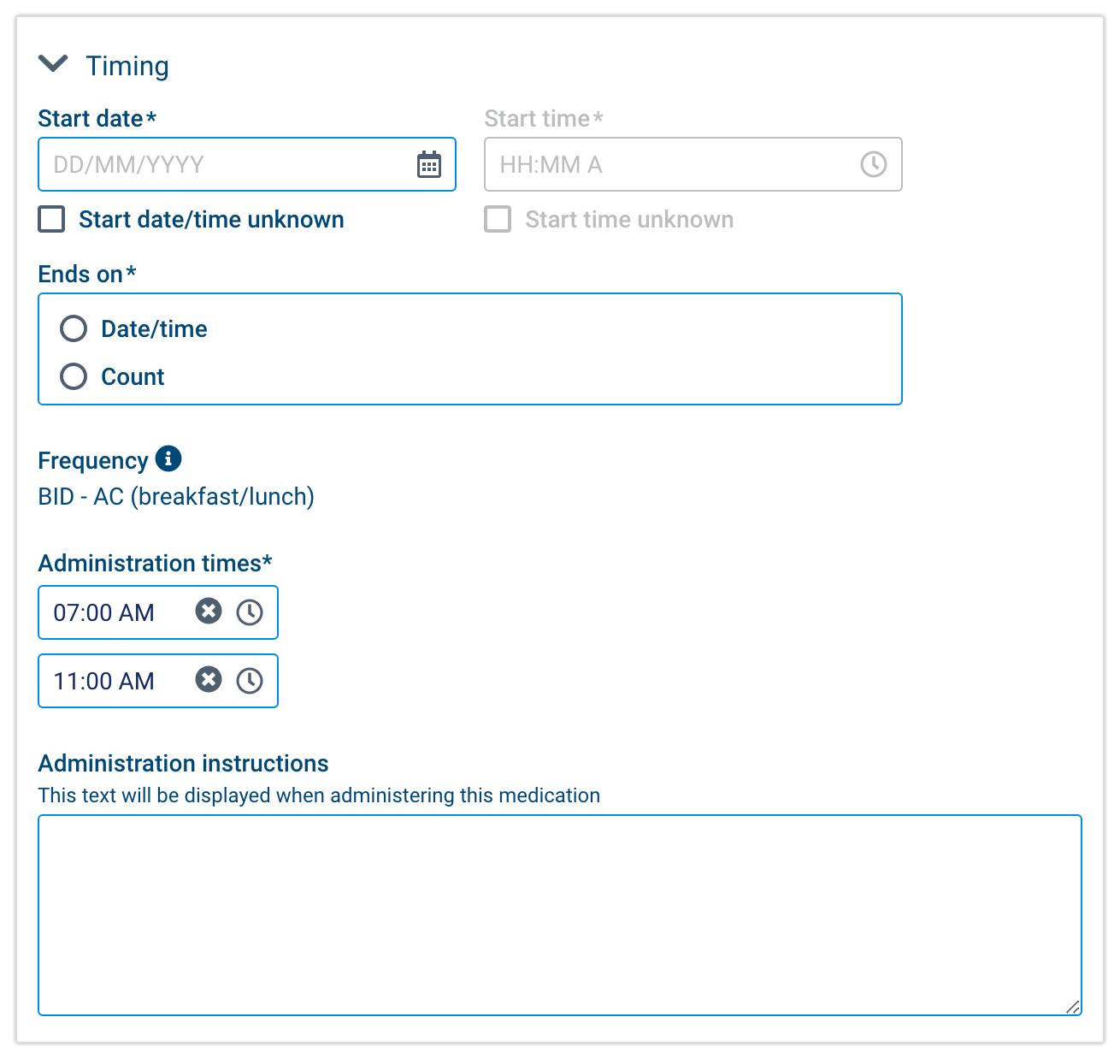Screen dimensions: 1120x1064
Task: Click the Start date input field
Action: [x=222, y=164]
